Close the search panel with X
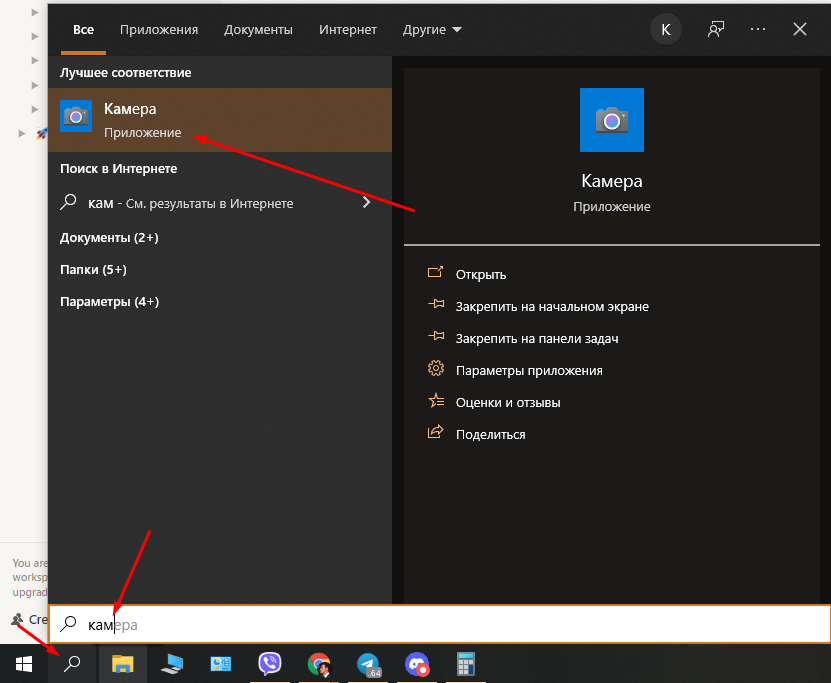831x683 pixels. pyautogui.click(x=800, y=29)
